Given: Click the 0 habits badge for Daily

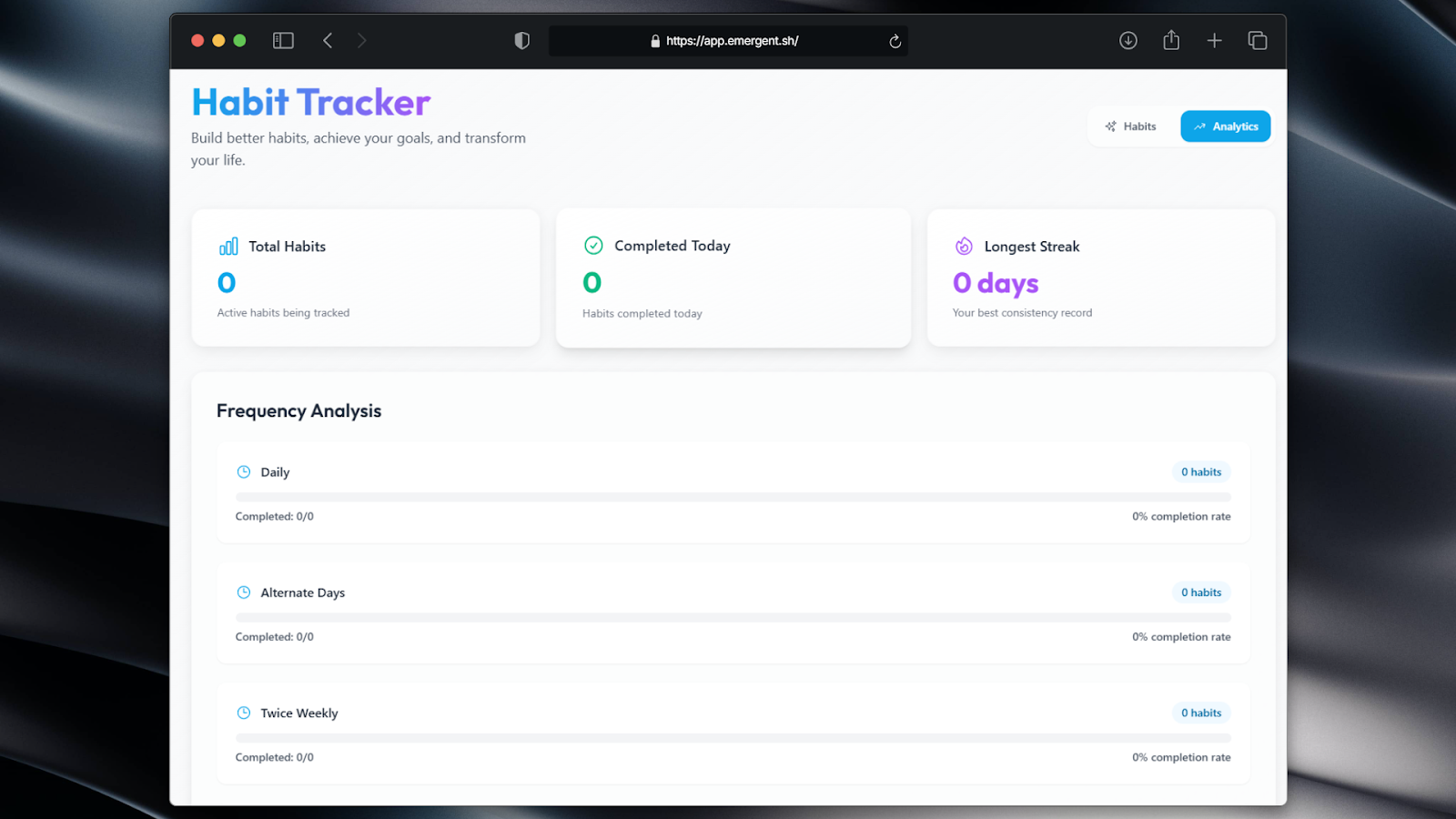Looking at the screenshot, I should coord(1201,471).
